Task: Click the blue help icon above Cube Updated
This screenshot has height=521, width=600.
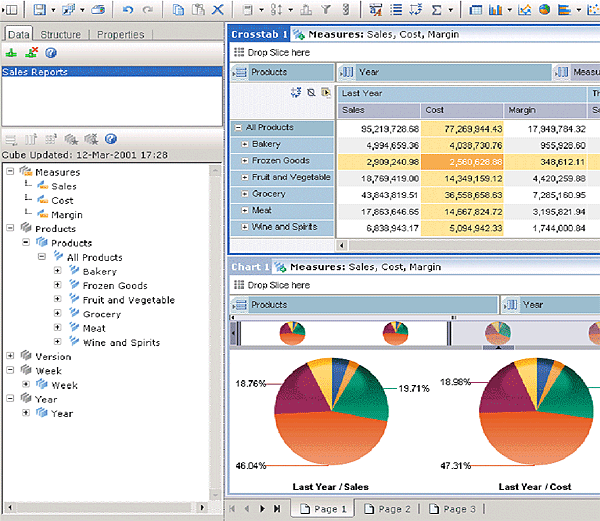Action: click(x=111, y=139)
